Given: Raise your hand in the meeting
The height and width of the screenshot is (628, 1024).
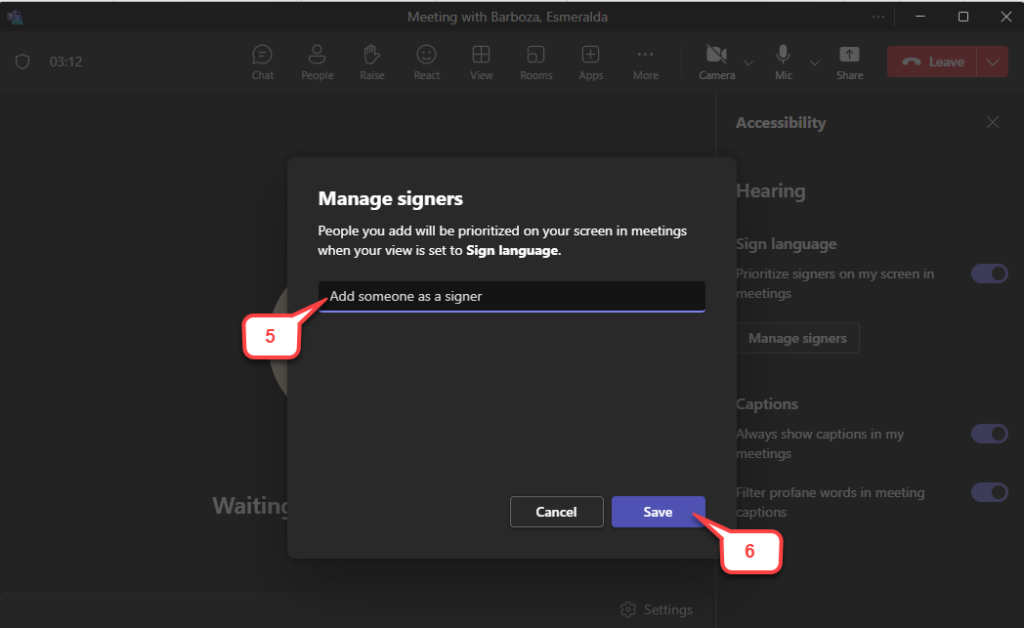Looking at the screenshot, I should coord(371,61).
